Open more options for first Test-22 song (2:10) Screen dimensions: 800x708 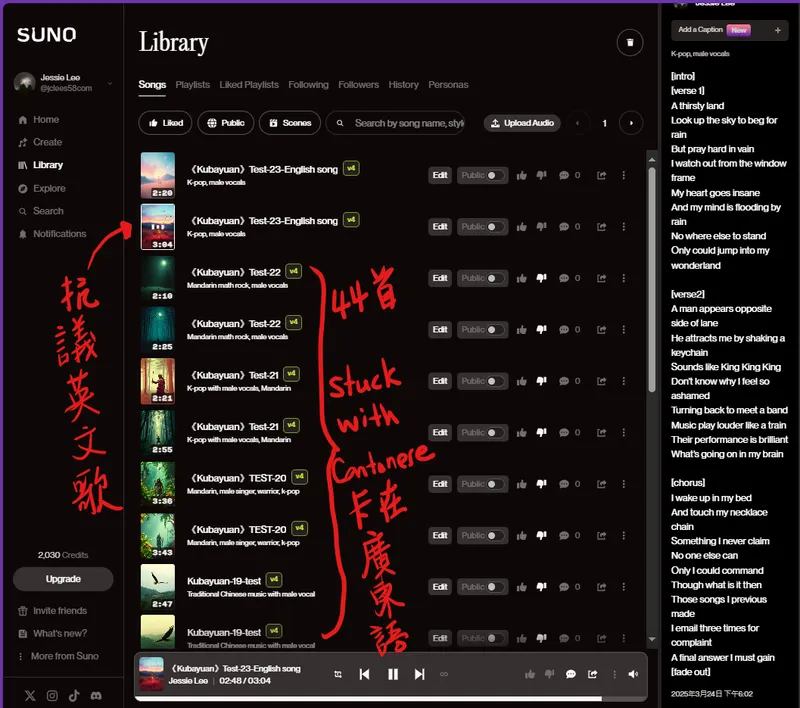[x=623, y=279]
